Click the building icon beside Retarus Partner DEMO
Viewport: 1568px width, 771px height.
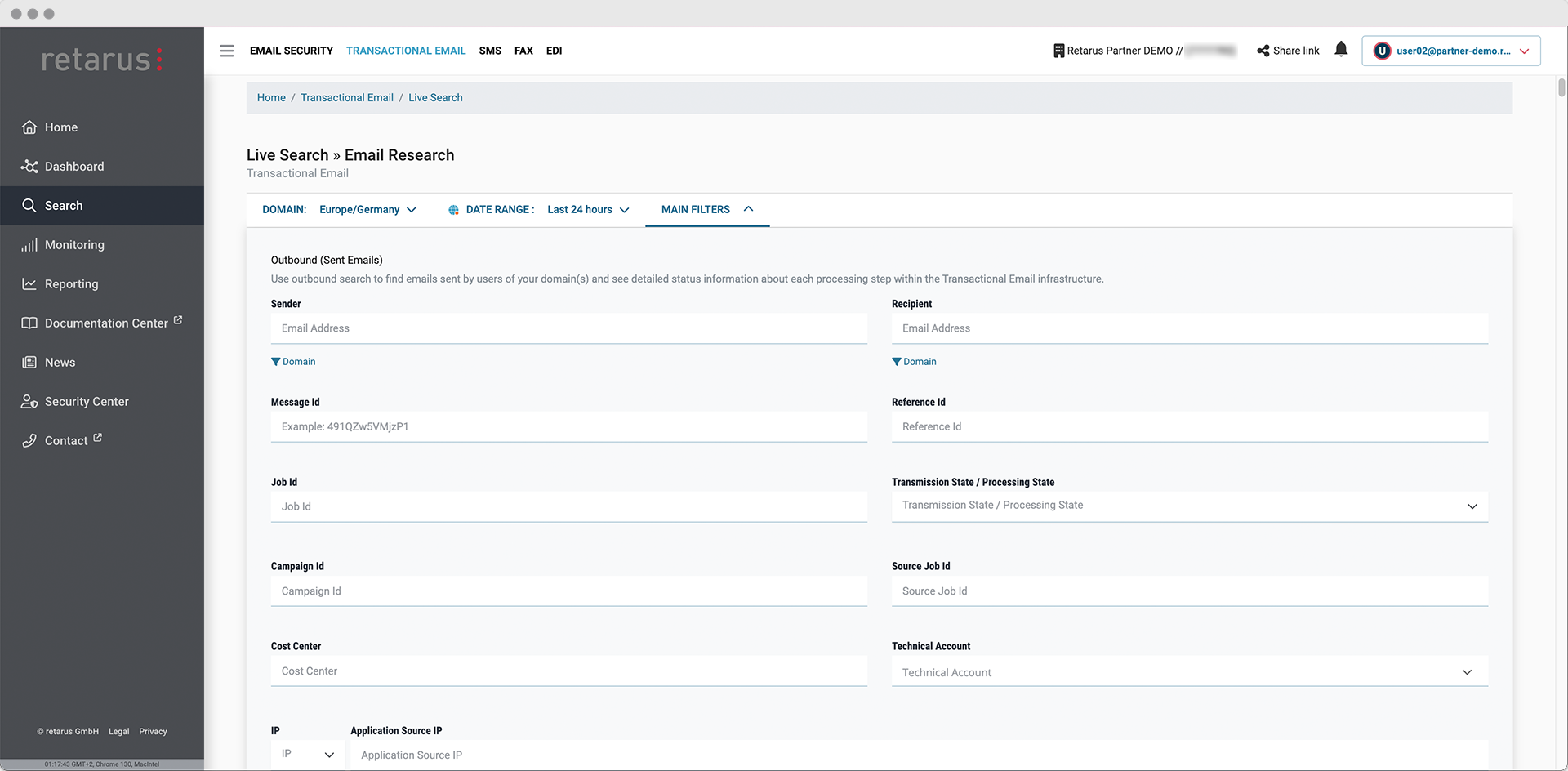[1059, 51]
